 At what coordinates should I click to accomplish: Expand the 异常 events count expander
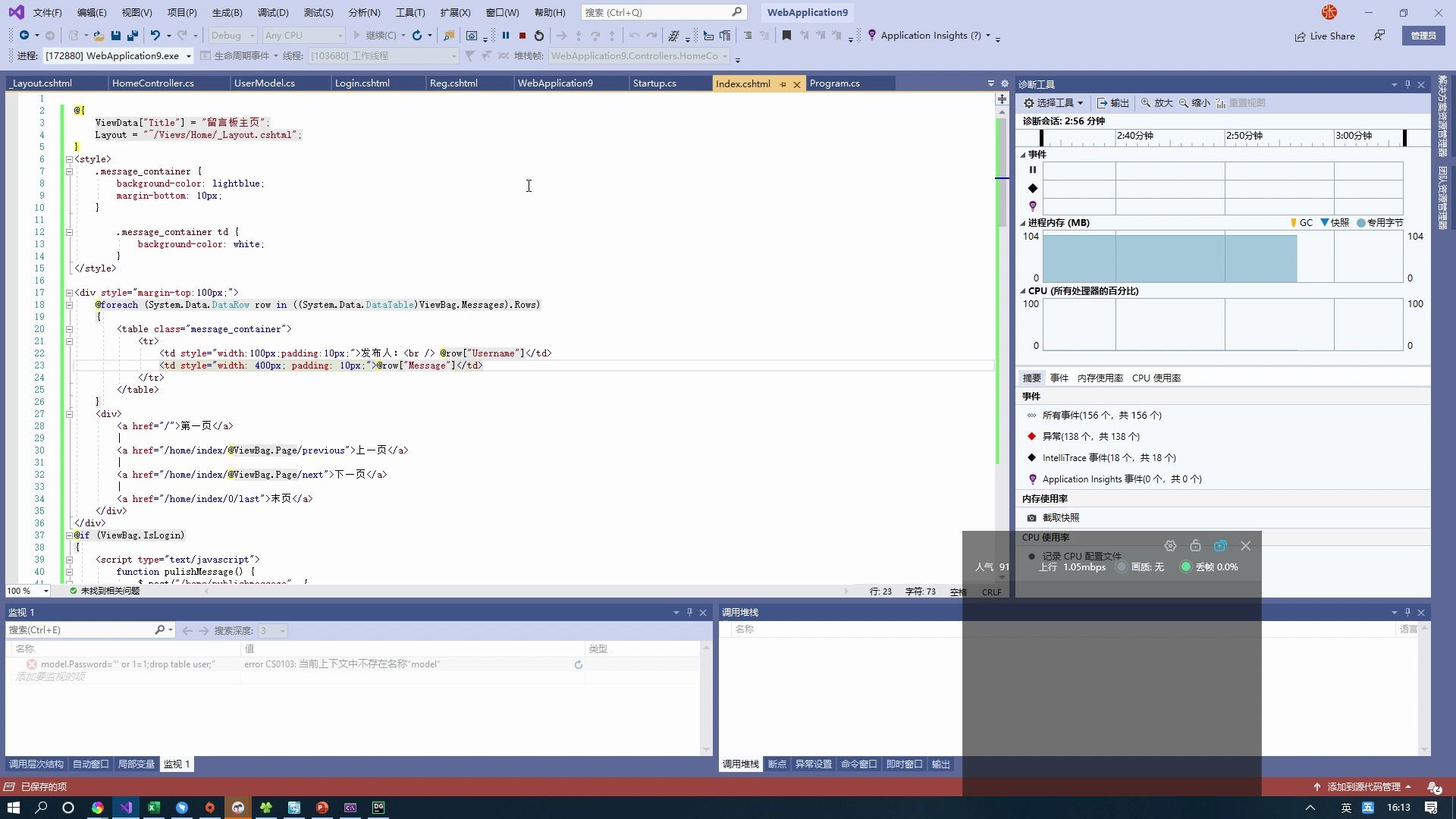click(1091, 435)
